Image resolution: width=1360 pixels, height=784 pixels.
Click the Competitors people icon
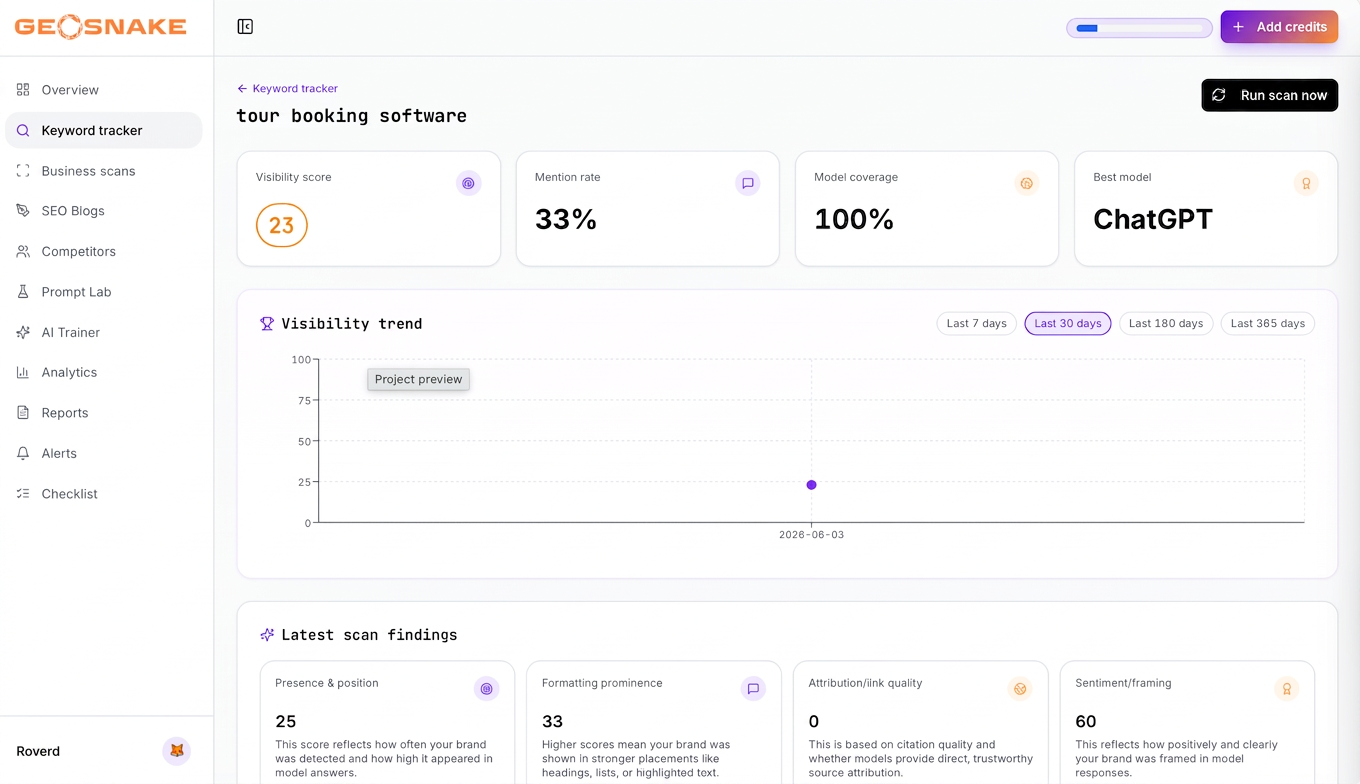23,251
